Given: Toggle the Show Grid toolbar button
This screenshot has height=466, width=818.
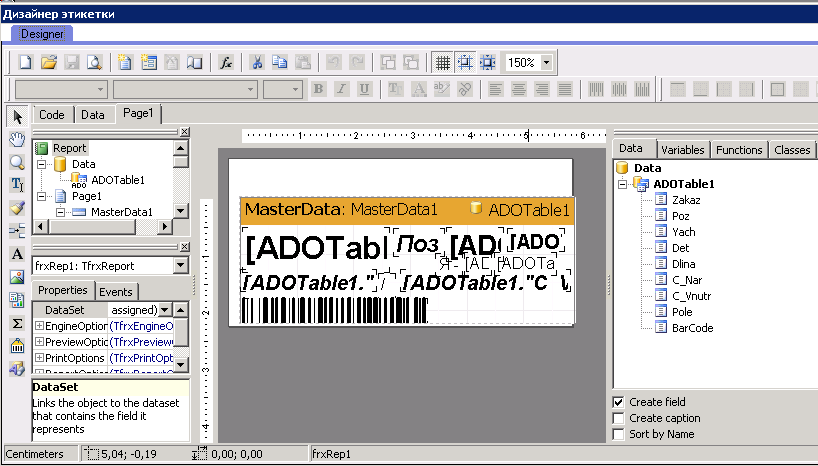Looking at the screenshot, I should (x=442, y=62).
